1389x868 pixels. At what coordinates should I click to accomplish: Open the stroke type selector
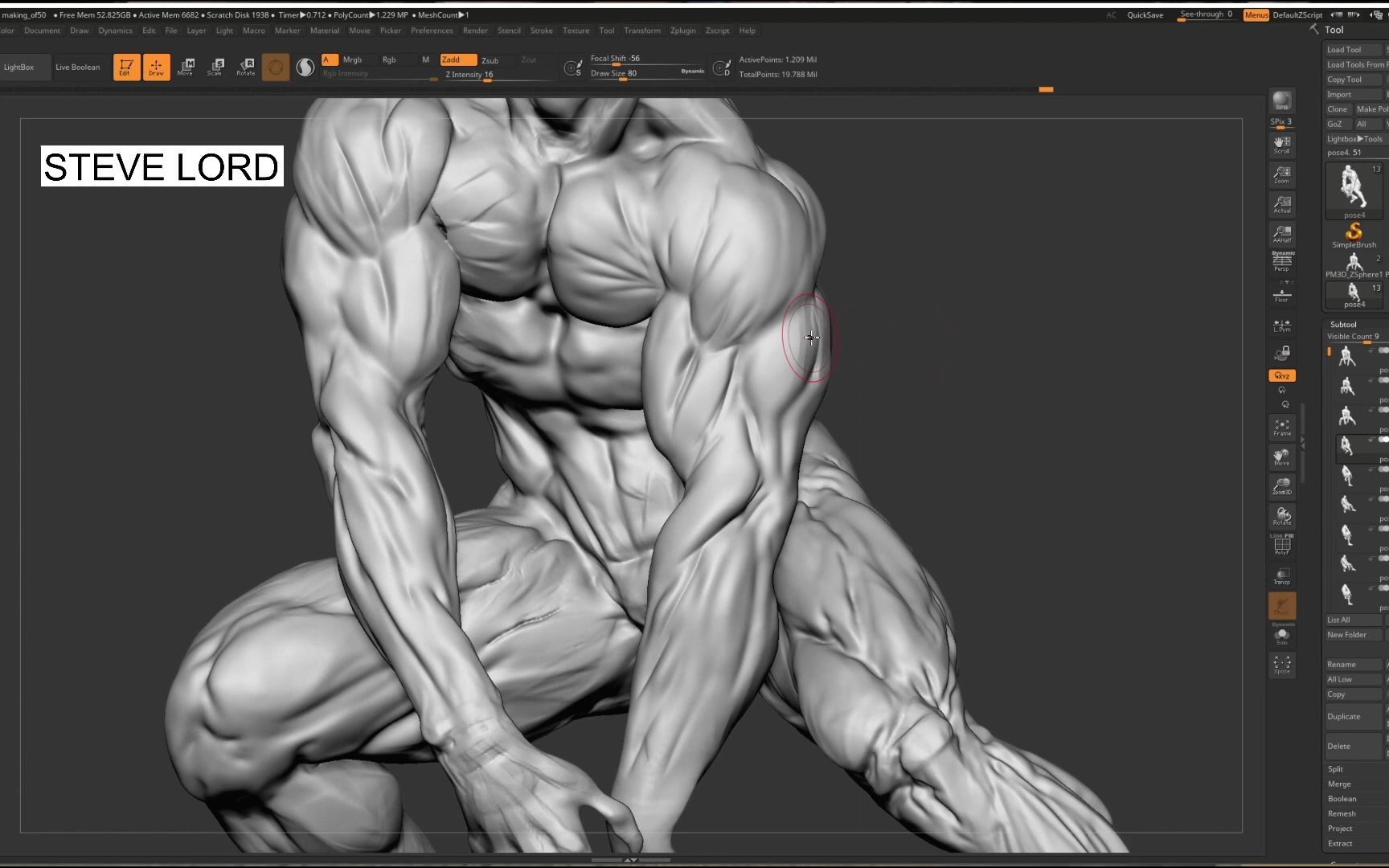[x=276, y=68]
